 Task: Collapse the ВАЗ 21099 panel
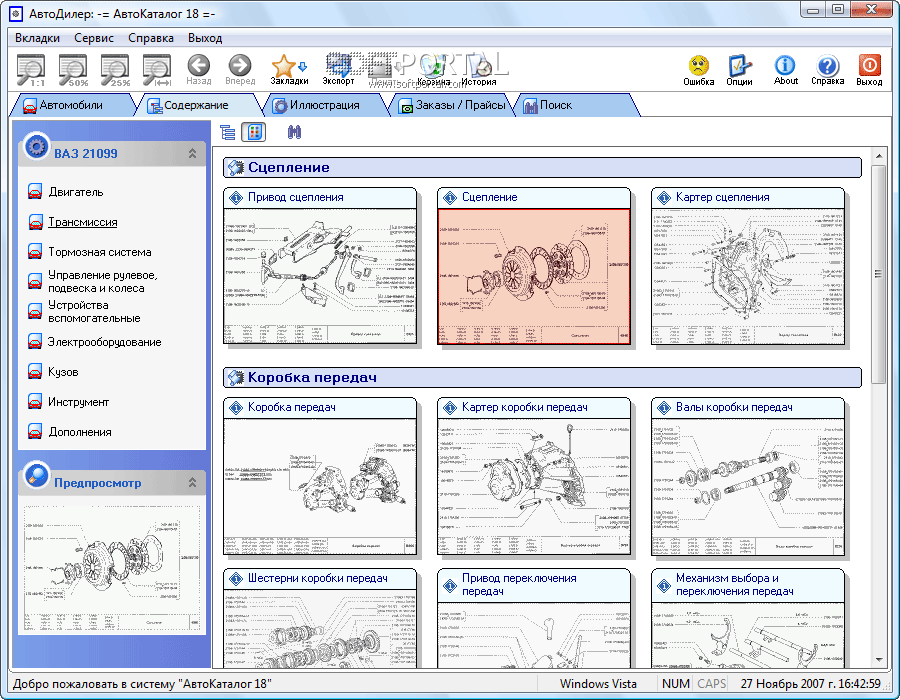[192, 153]
